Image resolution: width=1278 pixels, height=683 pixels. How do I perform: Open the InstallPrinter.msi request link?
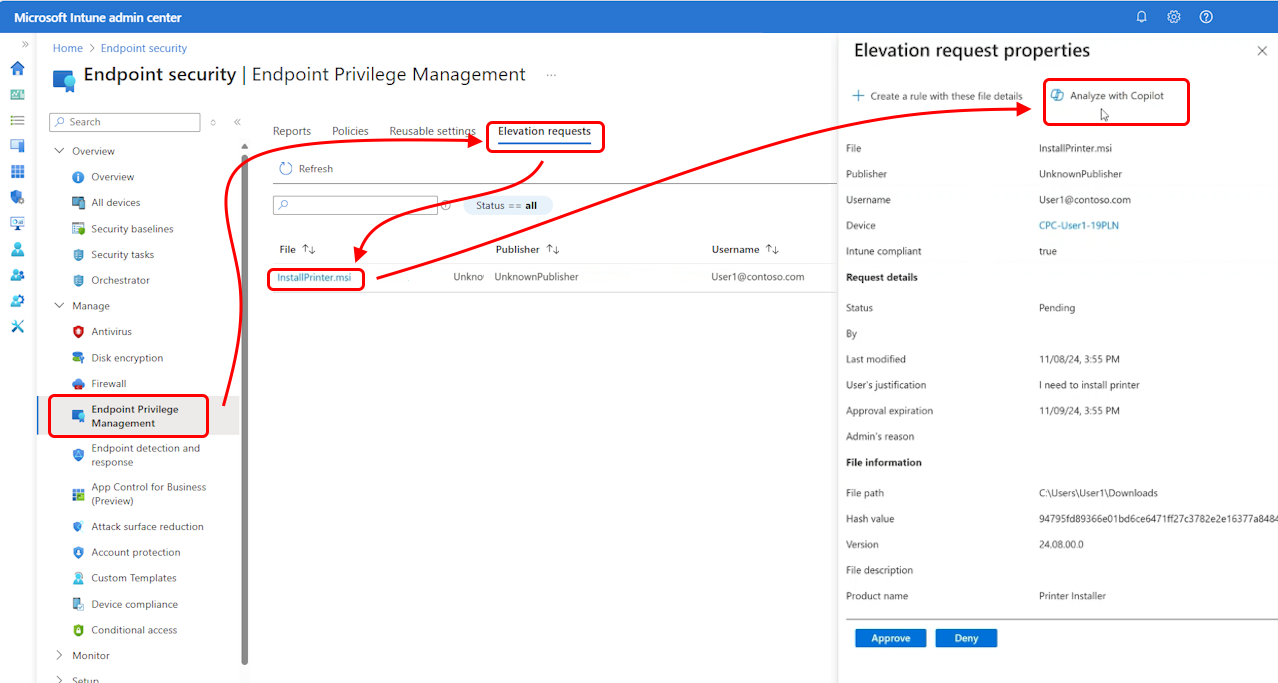tap(314, 277)
